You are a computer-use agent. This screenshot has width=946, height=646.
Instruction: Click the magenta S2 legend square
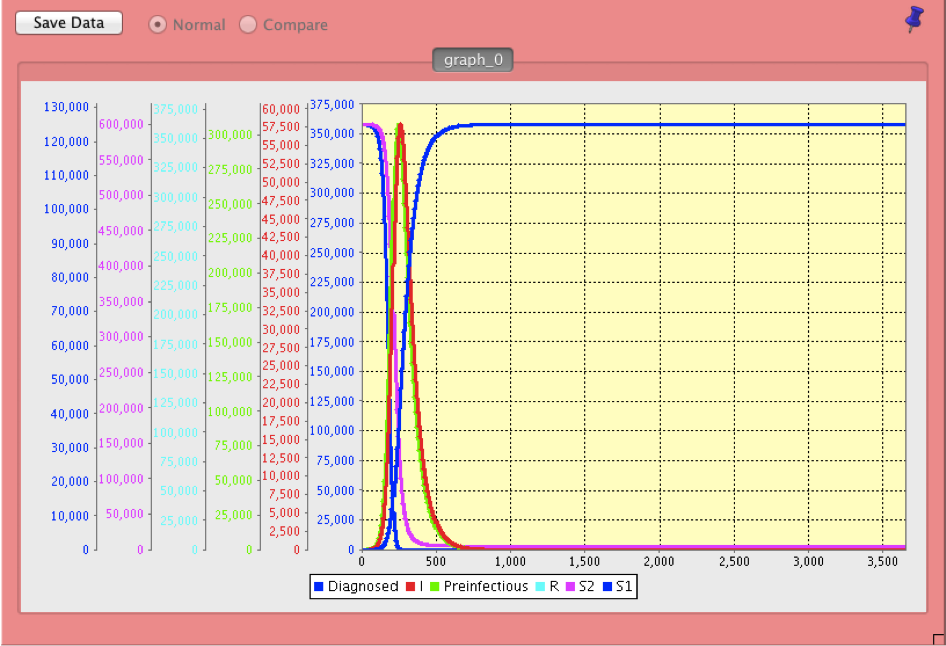click(570, 587)
